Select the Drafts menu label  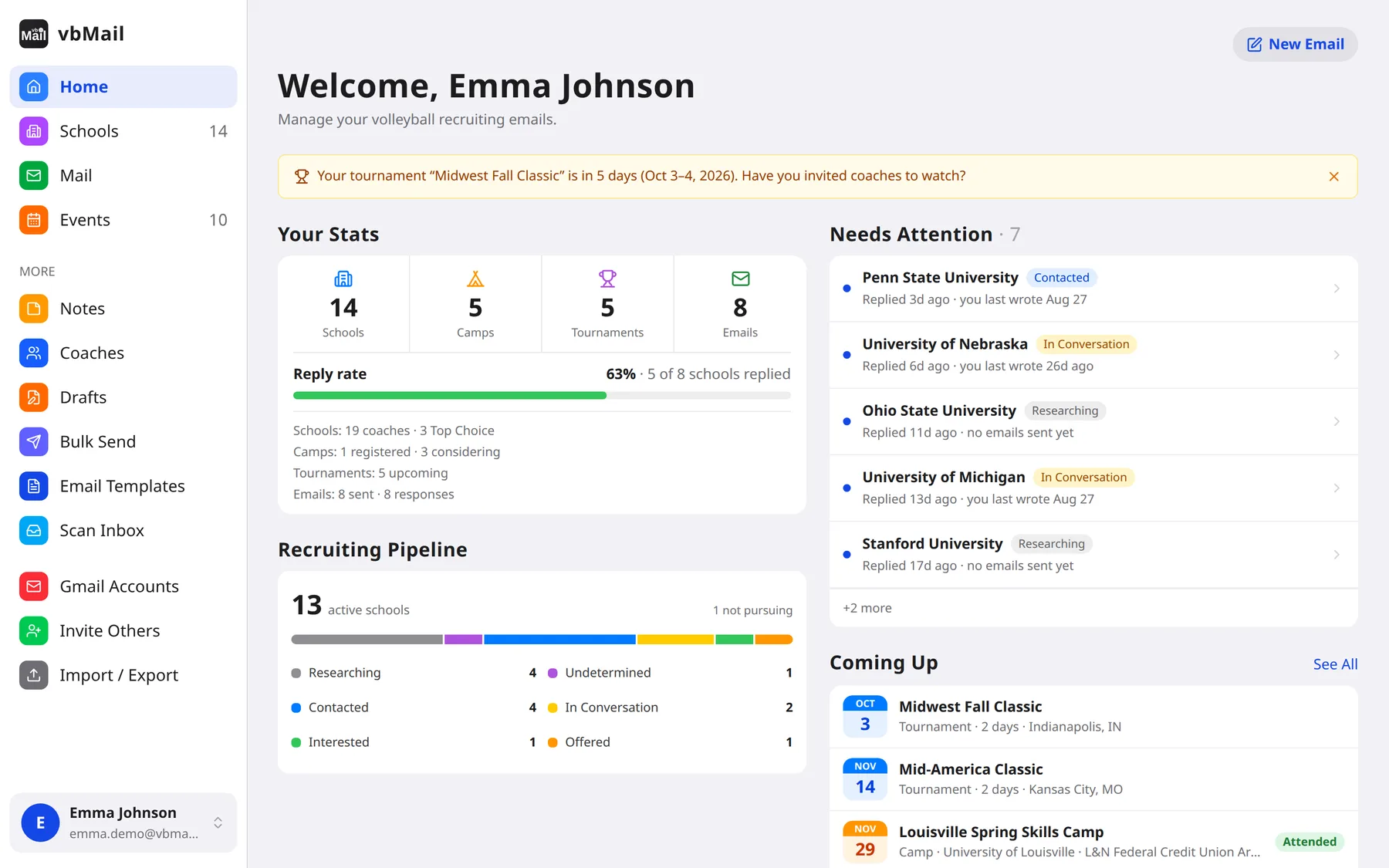click(83, 397)
